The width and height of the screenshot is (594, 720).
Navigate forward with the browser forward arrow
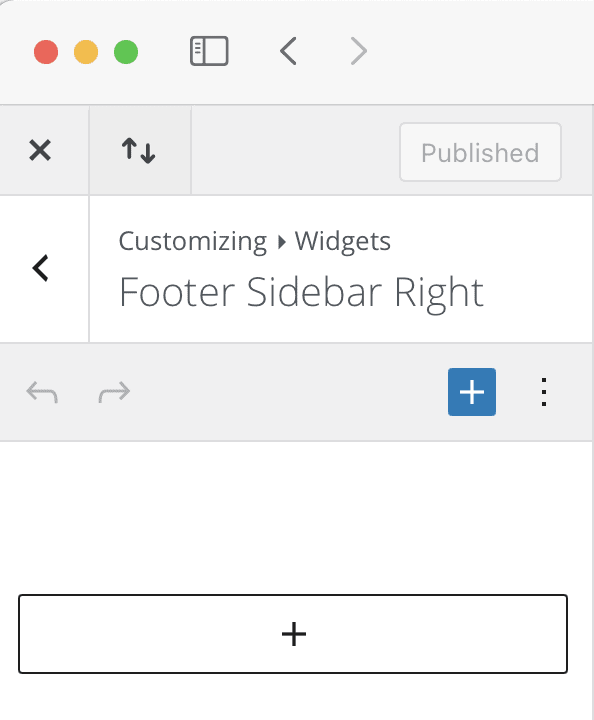click(359, 51)
